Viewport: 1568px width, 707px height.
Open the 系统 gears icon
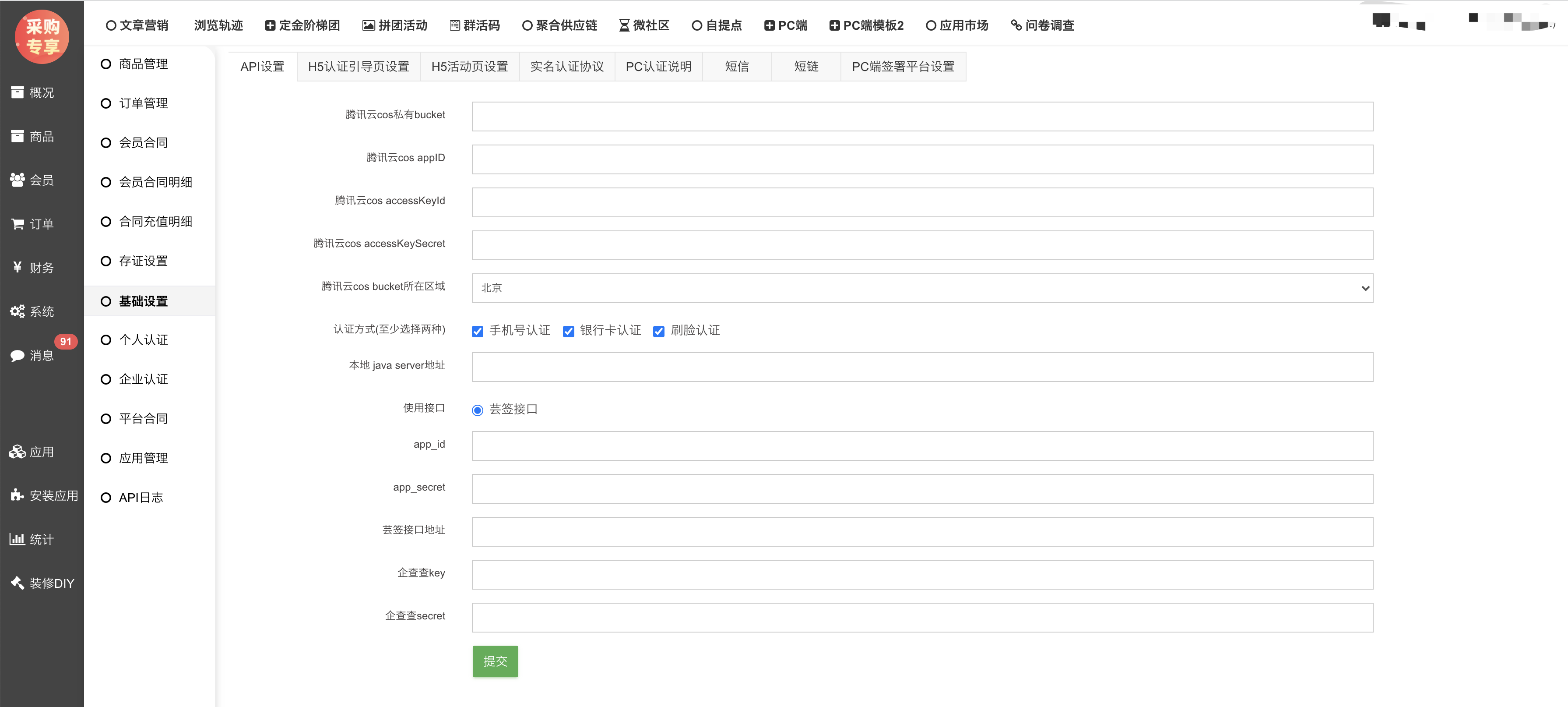click(18, 312)
